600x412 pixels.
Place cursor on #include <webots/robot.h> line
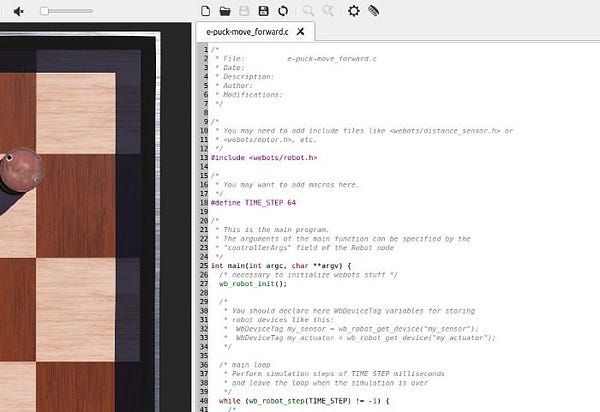pos(264,158)
